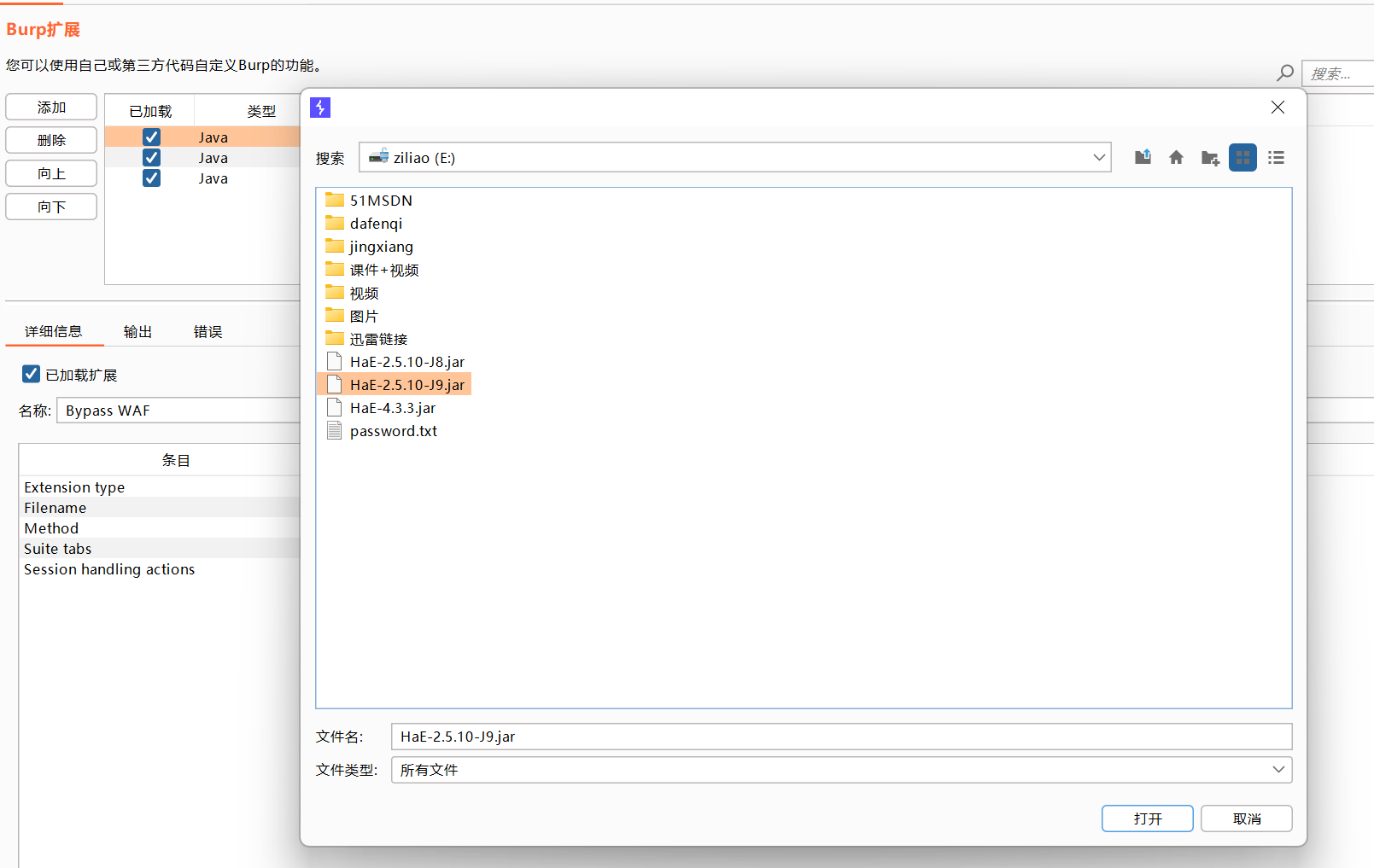Create new folder icon in dialog
This screenshot has width=1374, height=868.
(1210, 157)
